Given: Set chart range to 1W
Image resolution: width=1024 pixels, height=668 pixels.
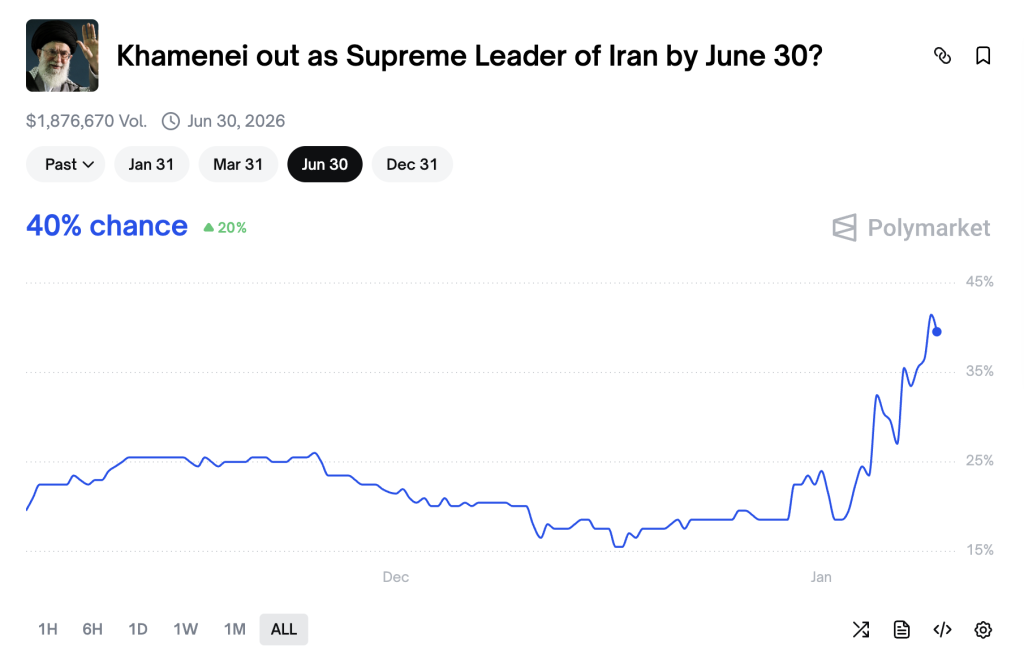Looking at the screenshot, I should click(x=185, y=629).
